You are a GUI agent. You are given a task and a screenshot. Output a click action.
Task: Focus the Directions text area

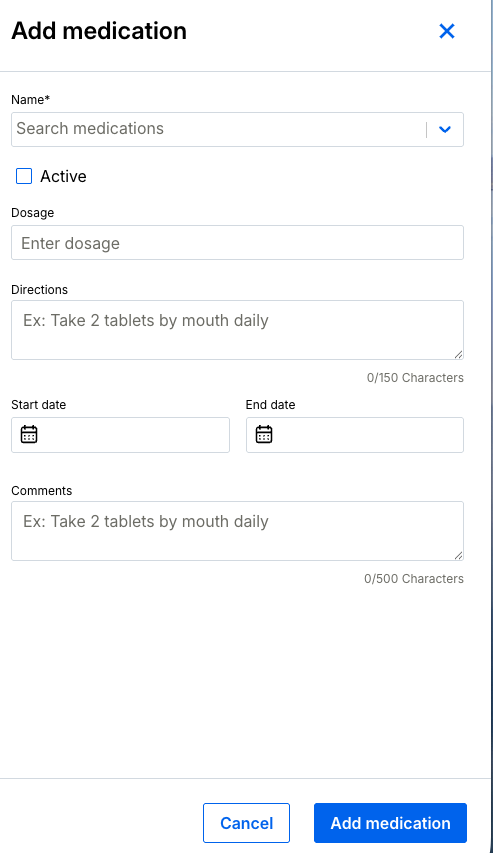[237, 330]
